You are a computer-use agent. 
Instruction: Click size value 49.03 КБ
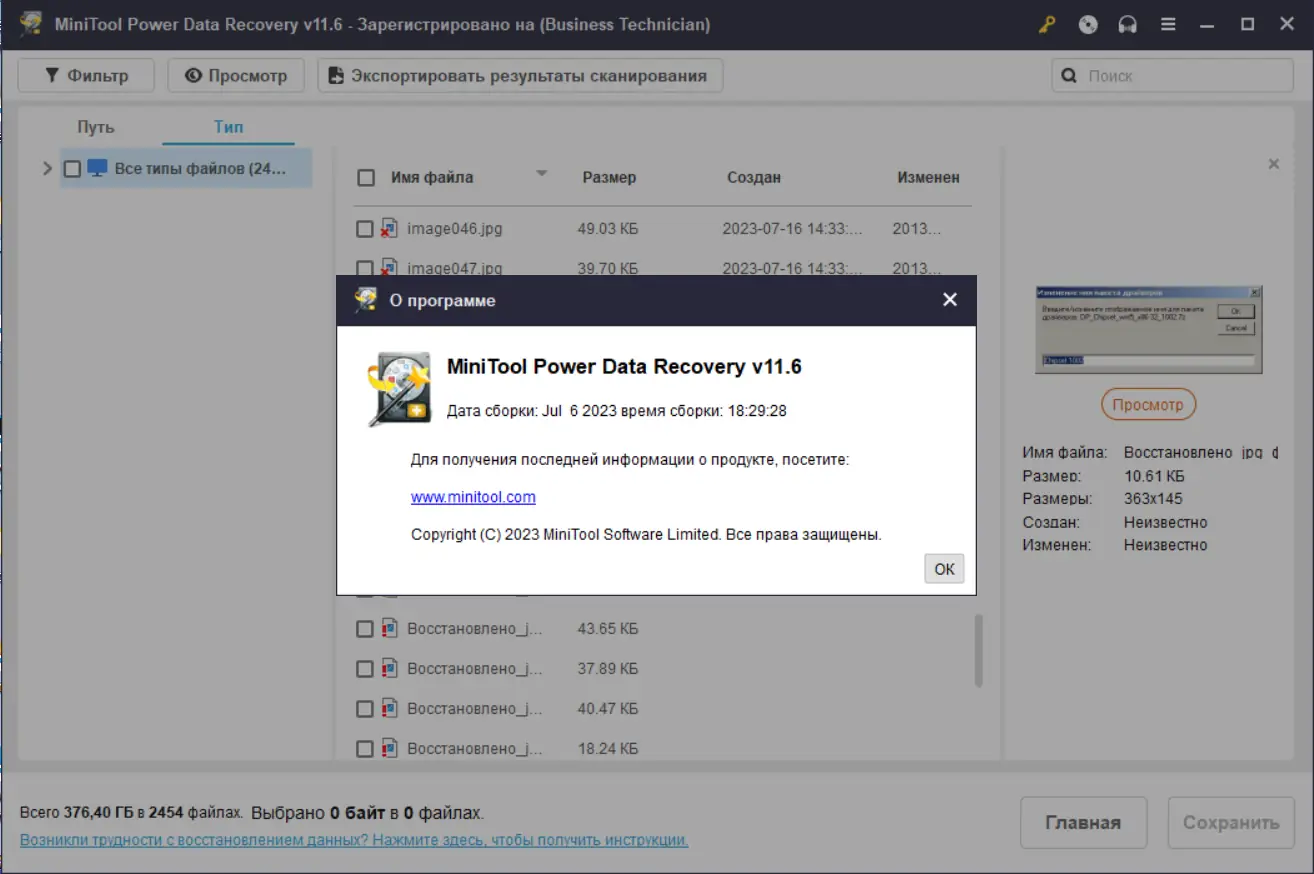tap(608, 229)
